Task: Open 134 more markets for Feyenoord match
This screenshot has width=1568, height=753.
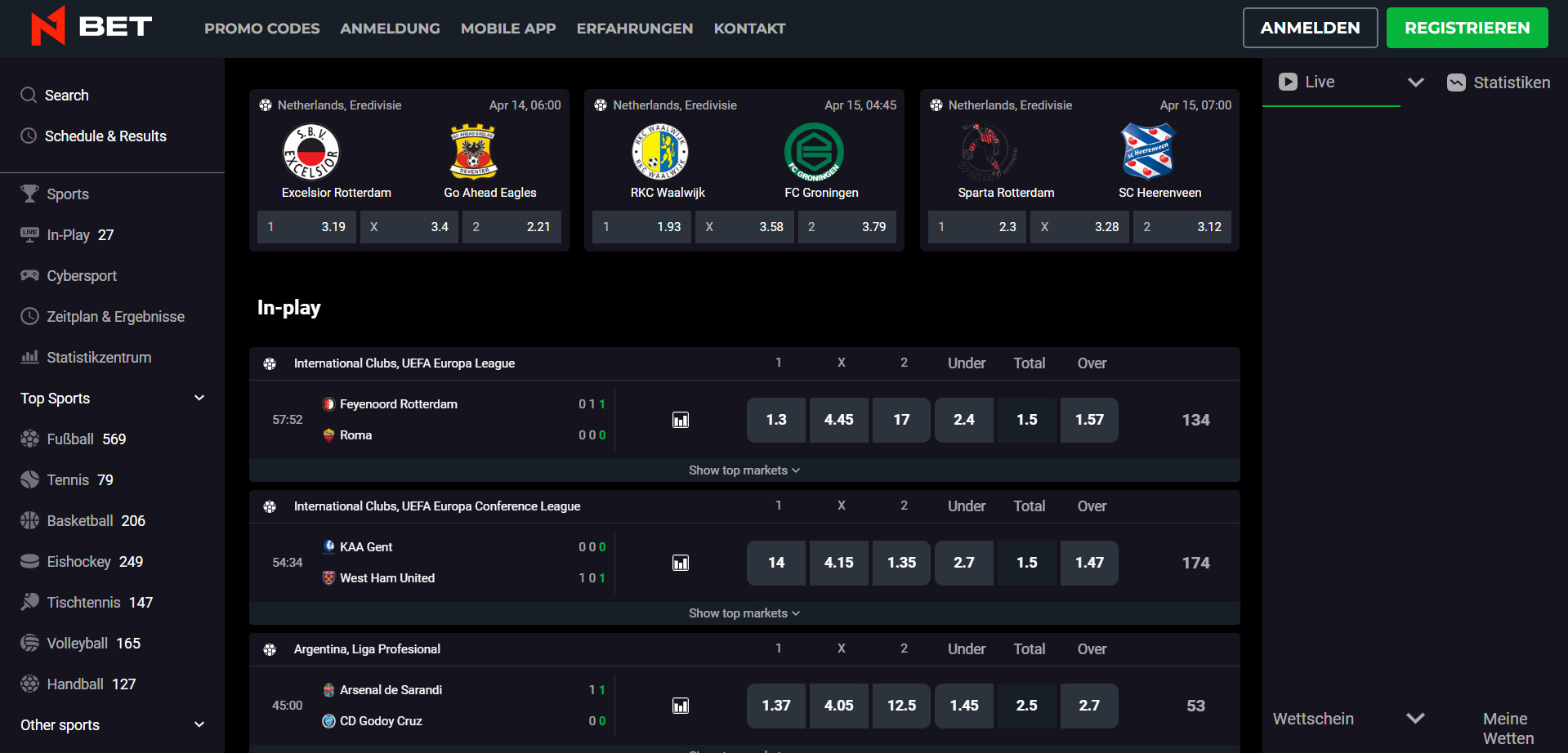Action: [1195, 420]
